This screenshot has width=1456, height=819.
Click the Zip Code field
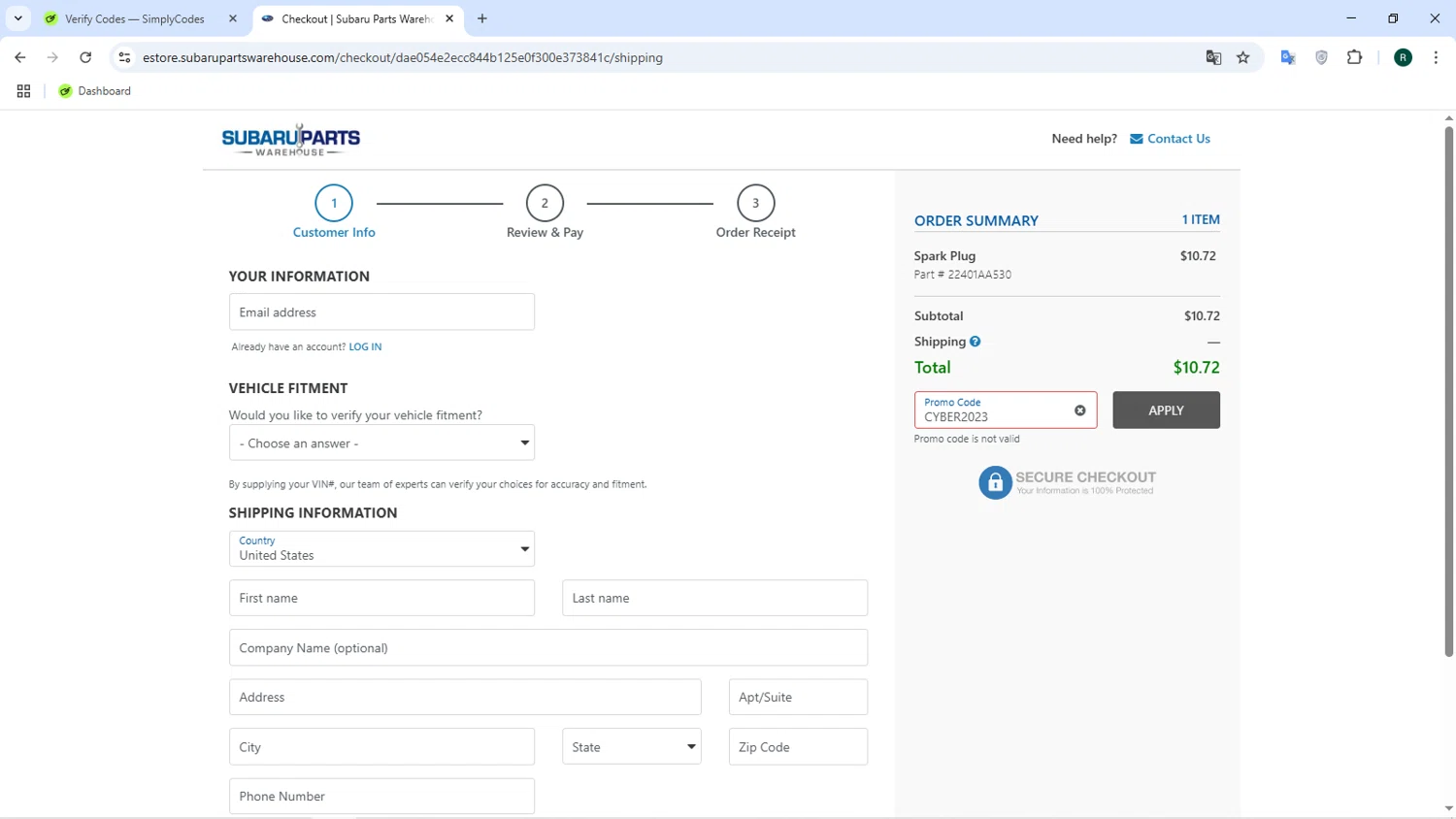pos(798,746)
